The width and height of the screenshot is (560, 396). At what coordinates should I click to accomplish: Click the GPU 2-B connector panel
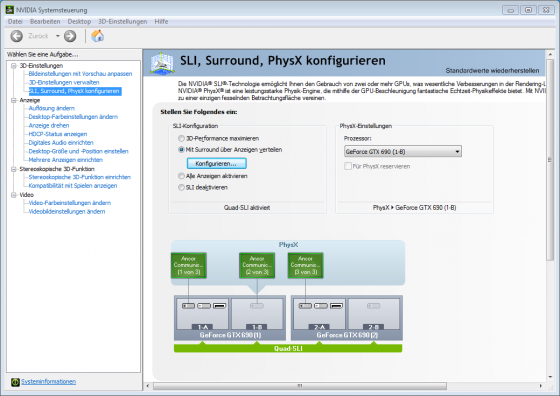click(374, 314)
